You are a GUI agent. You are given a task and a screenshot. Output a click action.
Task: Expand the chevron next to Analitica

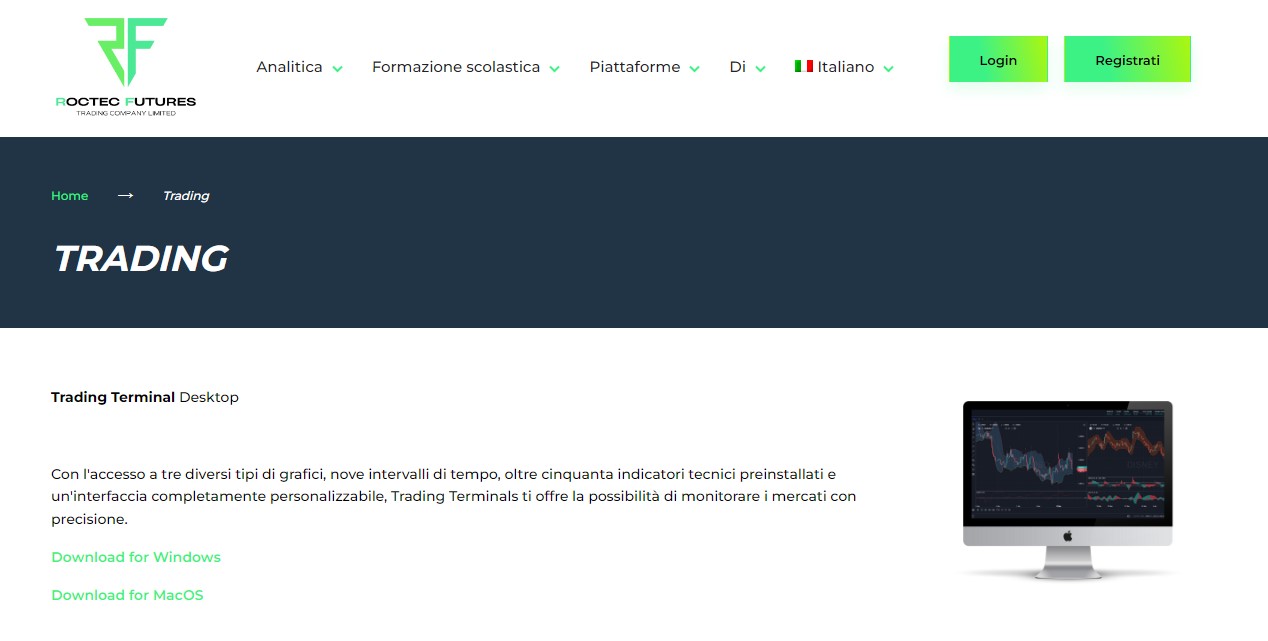tap(338, 69)
